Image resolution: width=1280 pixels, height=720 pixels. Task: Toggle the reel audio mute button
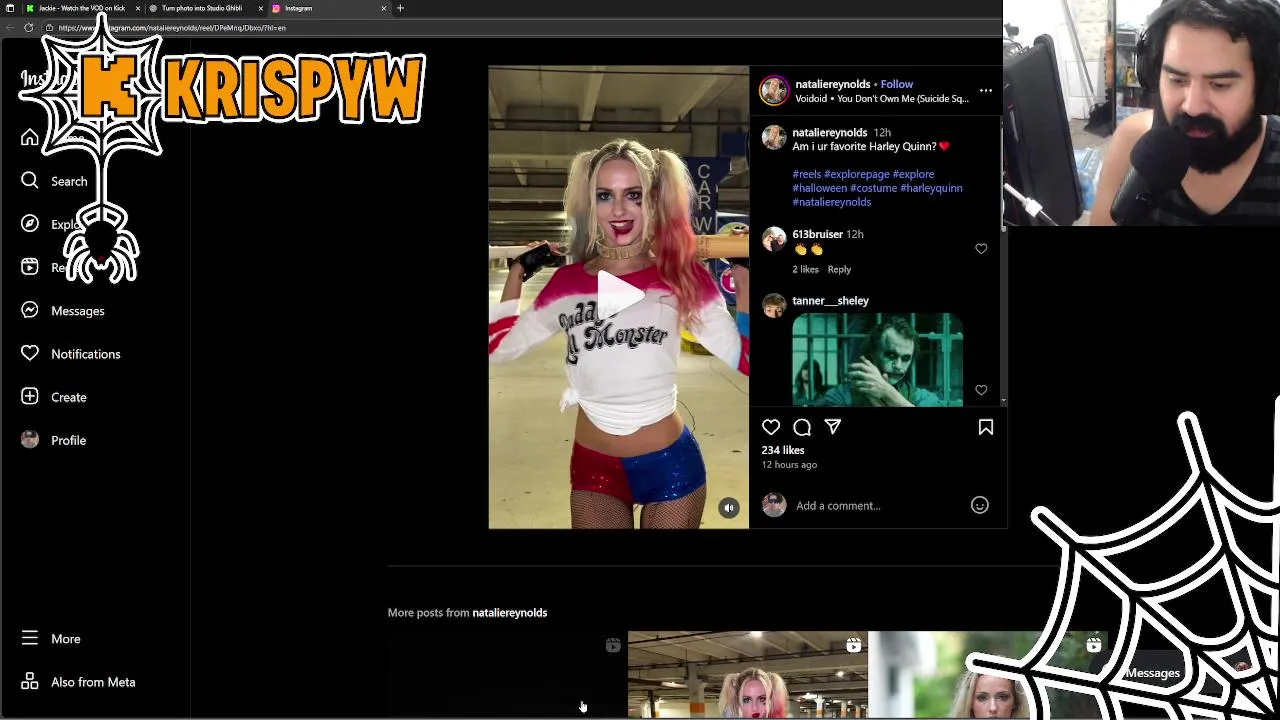[x=729, y=508]
